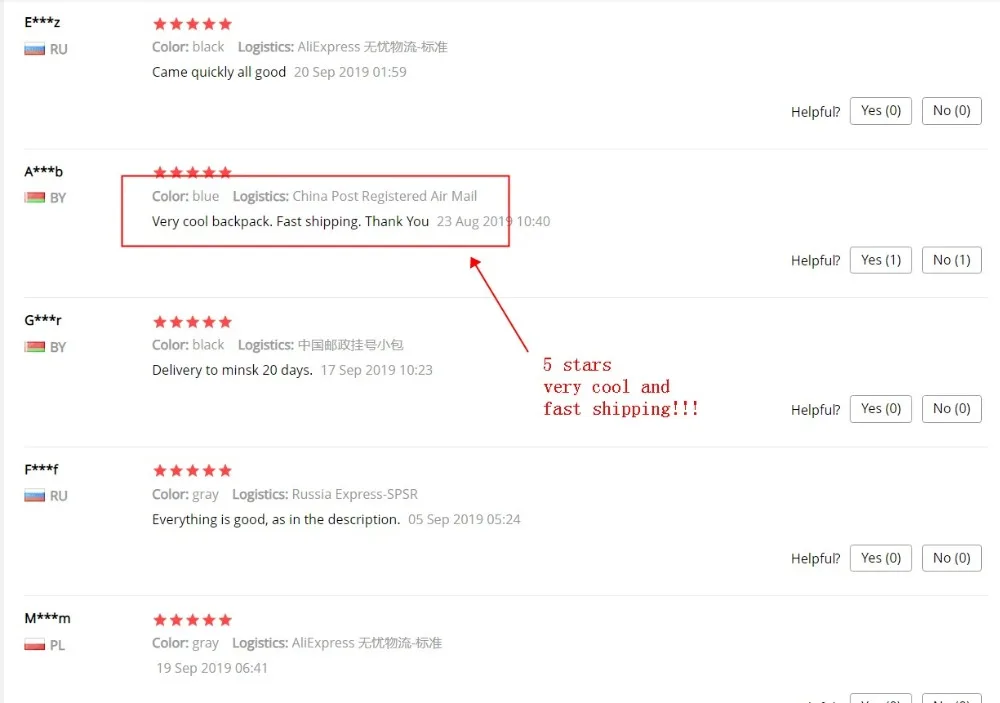Vote Yes (0) on the Minsk delivery review
This screenshot has height=703, width=1000.
880,409
